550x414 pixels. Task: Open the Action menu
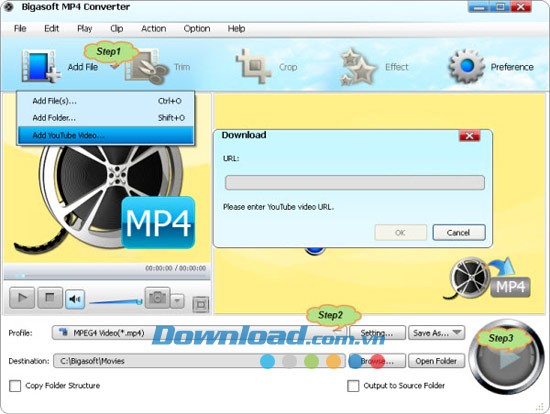point(154,28)
